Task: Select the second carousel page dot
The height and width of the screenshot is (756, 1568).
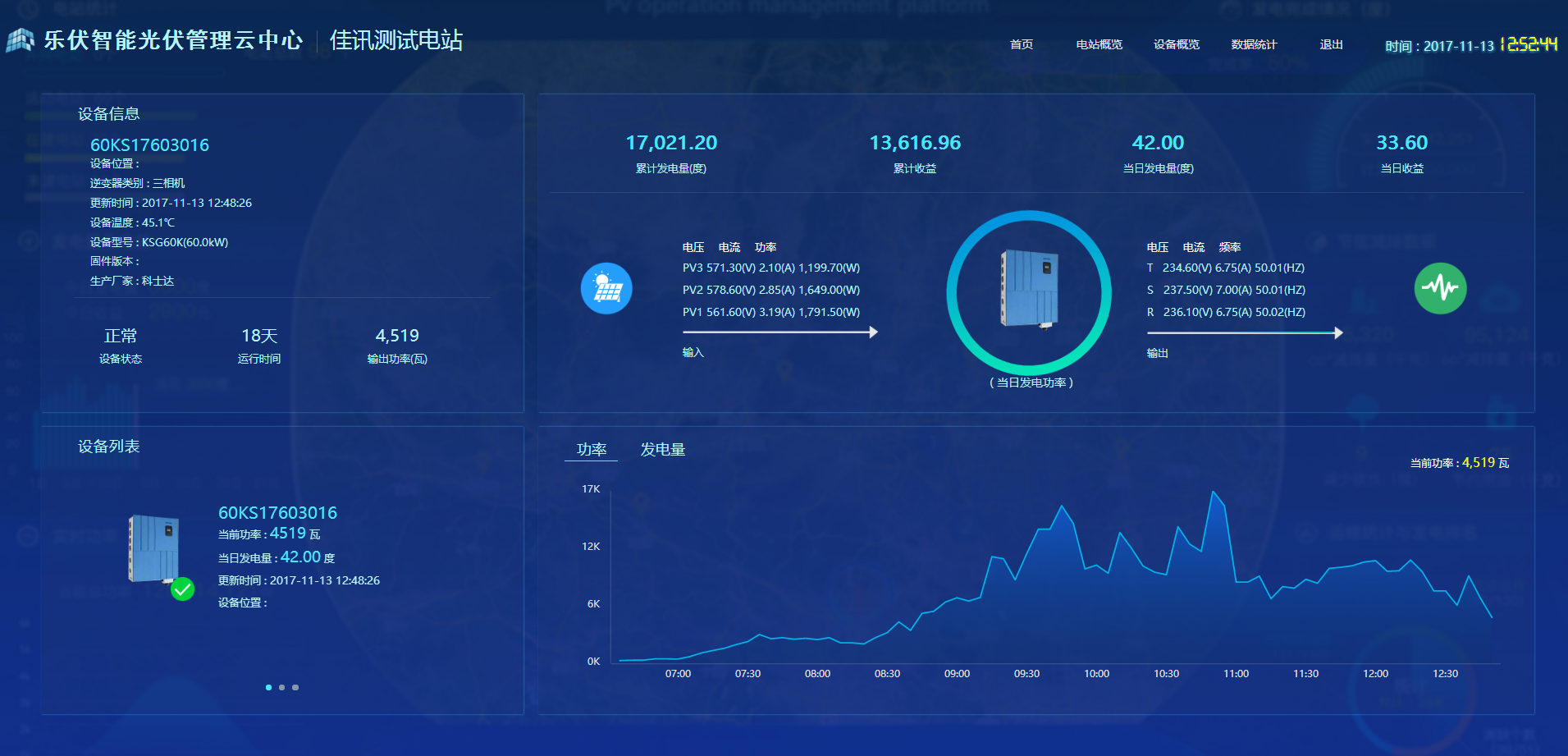Action: pyautogui.click(x=281, y=687)
